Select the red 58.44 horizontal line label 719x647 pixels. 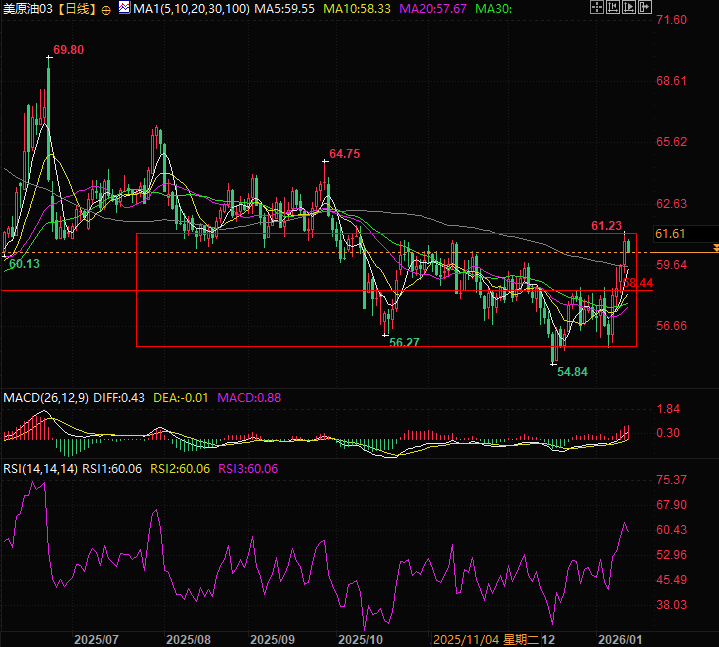tap(638, 284)
